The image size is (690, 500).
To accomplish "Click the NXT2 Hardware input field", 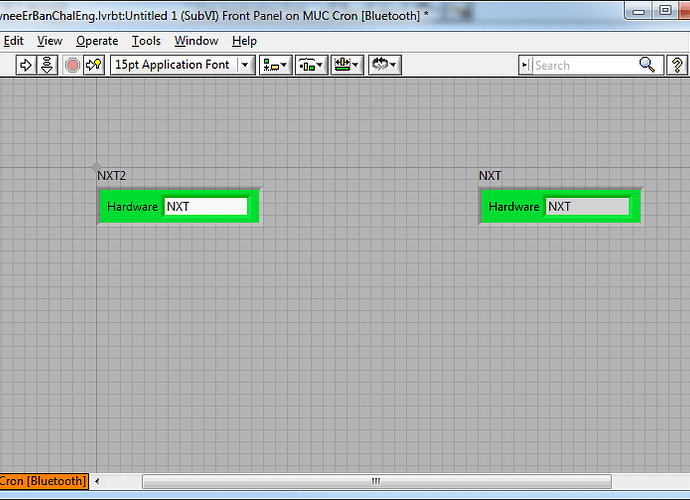I will pyautogui.click(x=206, y=206).
